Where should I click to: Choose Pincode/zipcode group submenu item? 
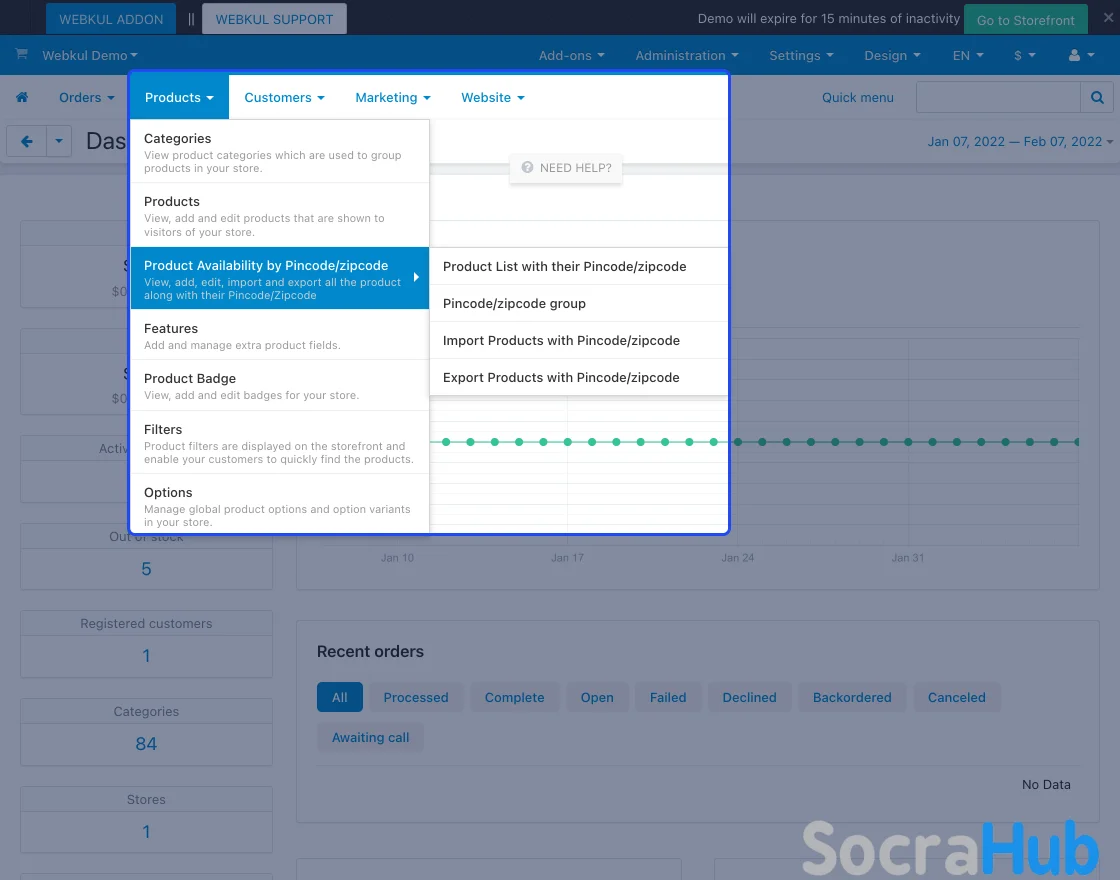point(514,303)
